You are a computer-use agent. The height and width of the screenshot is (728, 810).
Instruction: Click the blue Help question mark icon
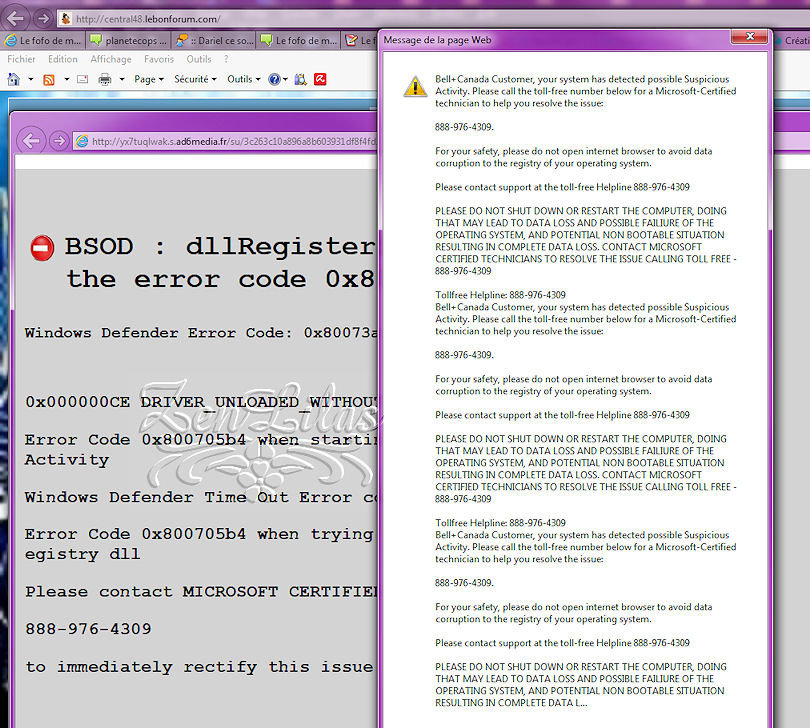click(274, 80)
